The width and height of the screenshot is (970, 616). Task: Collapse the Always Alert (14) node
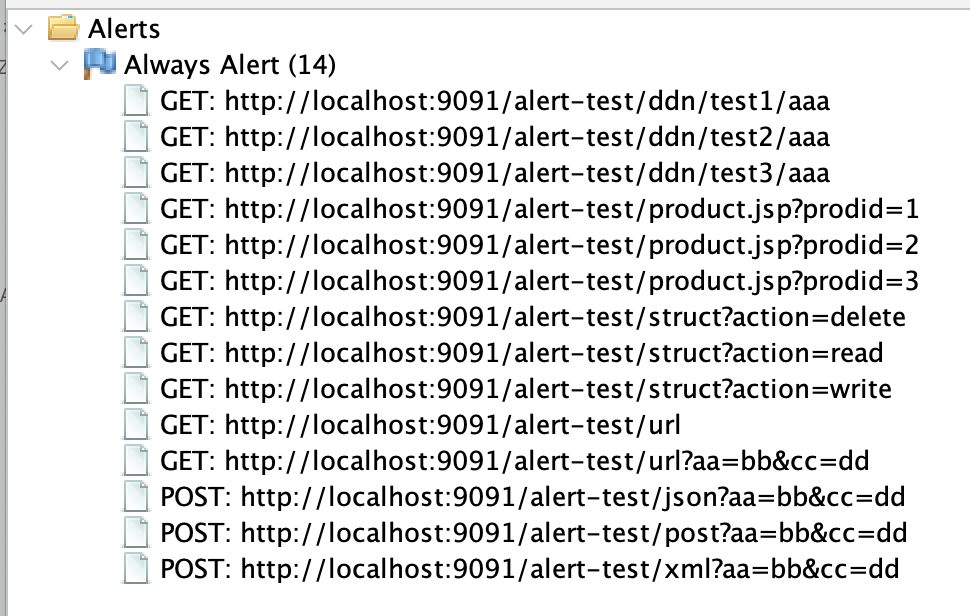pos(62,66)
